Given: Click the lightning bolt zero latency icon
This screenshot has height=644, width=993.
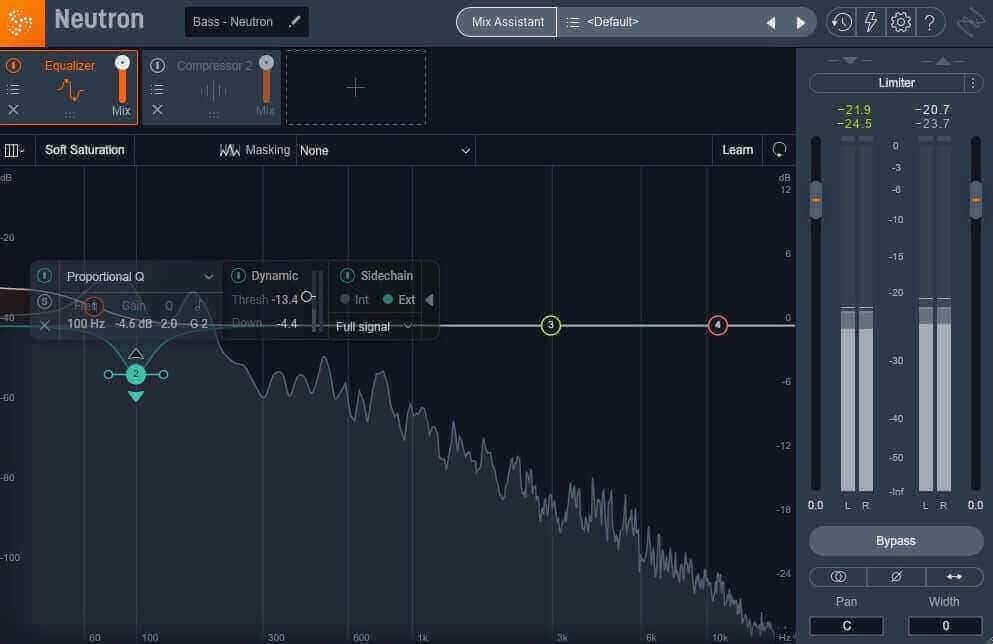Looking at the screenshot, I should coord(871,23).
